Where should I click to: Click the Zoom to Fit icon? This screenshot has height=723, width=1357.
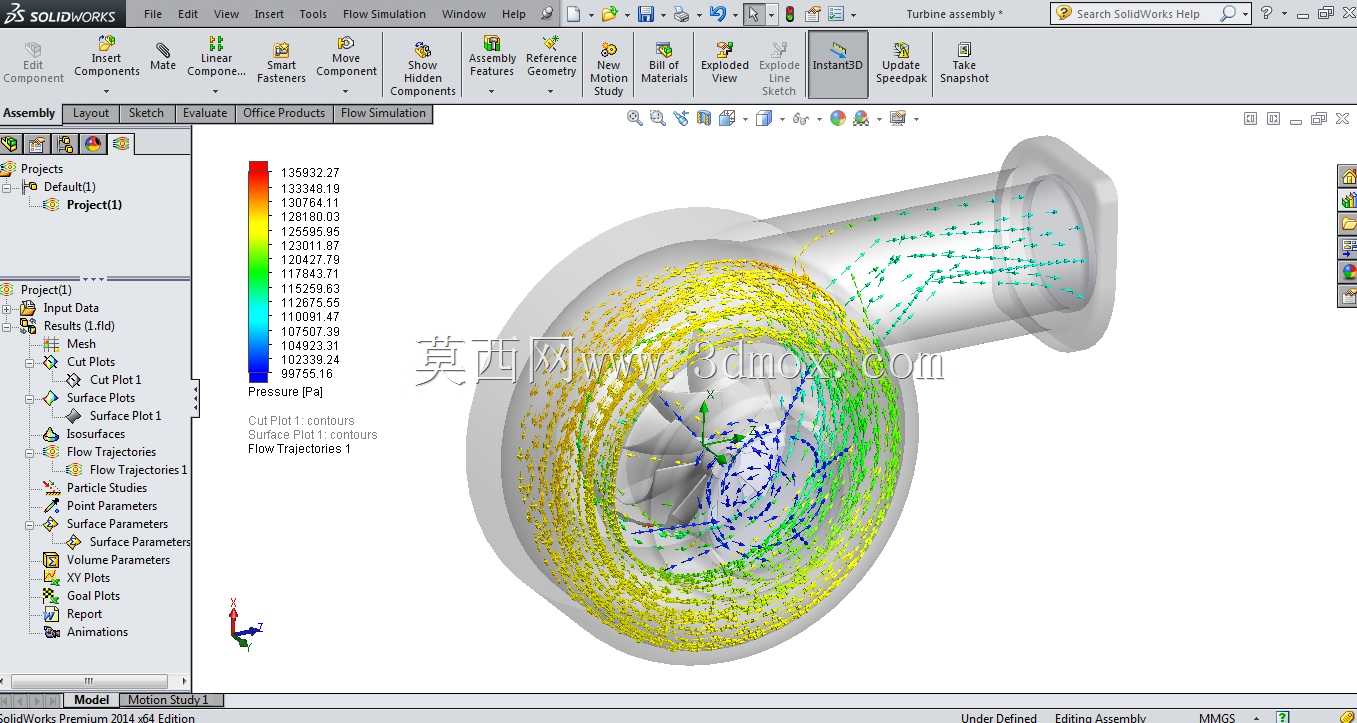[x=634, y=118]
